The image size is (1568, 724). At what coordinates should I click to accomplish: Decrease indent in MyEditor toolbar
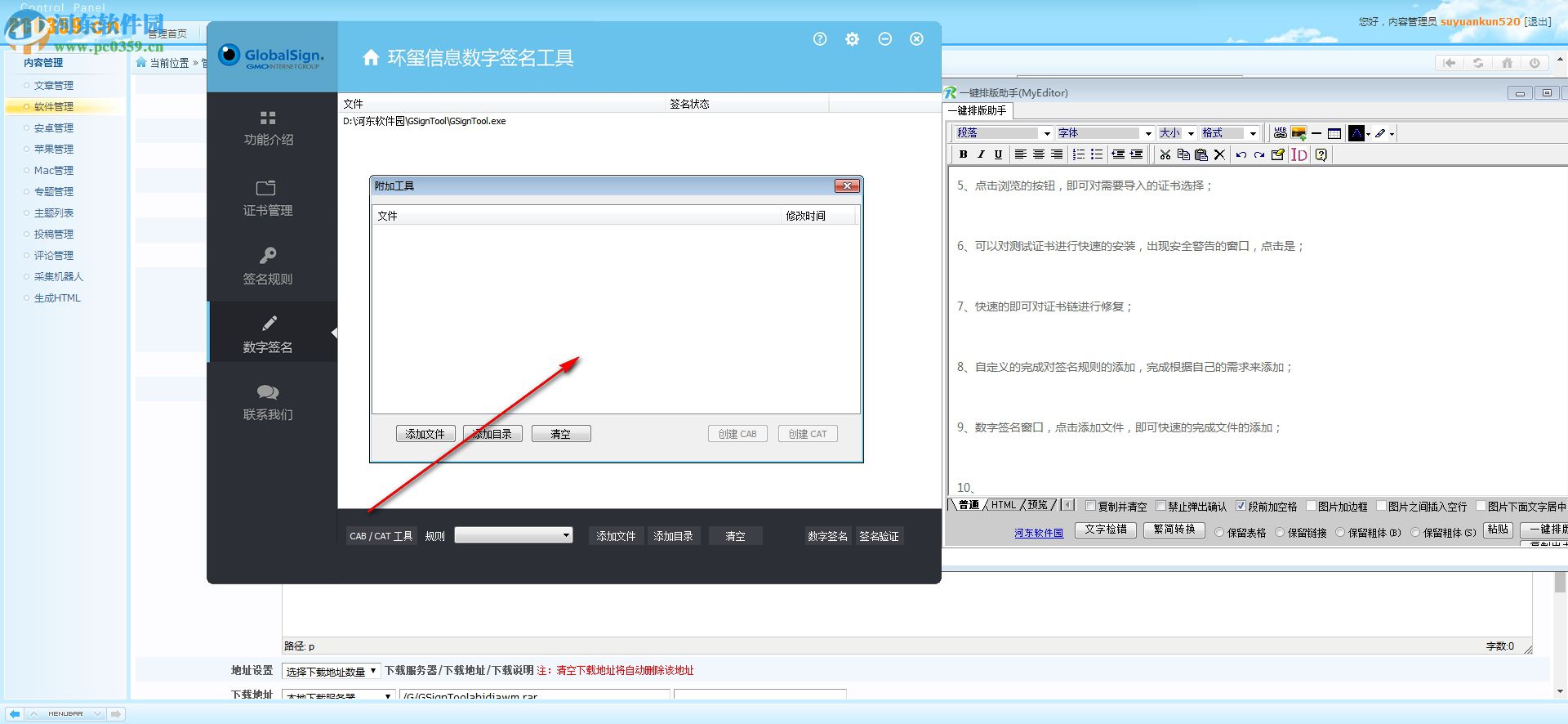(1118, 154)
